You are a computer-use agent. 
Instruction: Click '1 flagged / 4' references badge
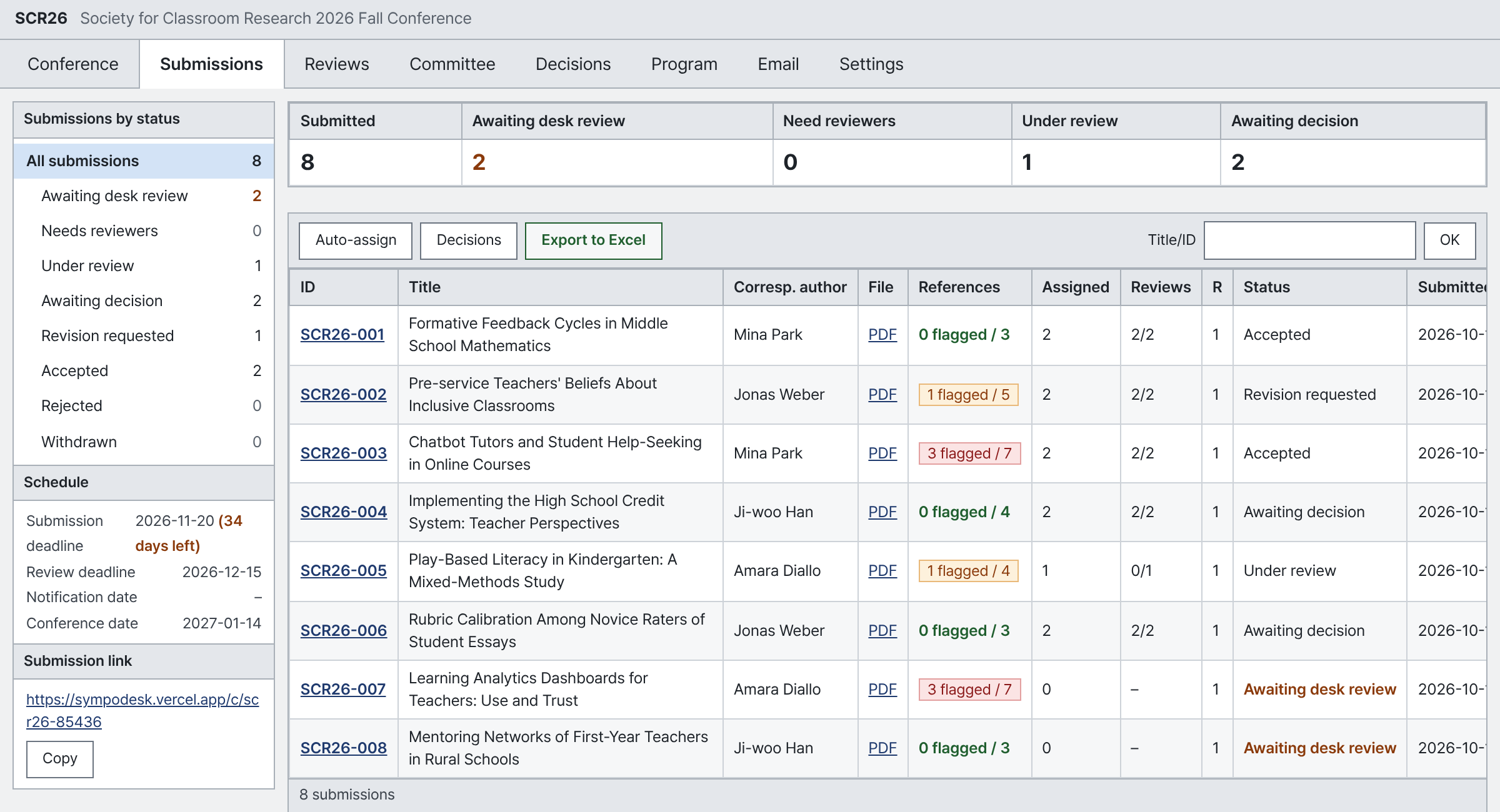(968, 571)
